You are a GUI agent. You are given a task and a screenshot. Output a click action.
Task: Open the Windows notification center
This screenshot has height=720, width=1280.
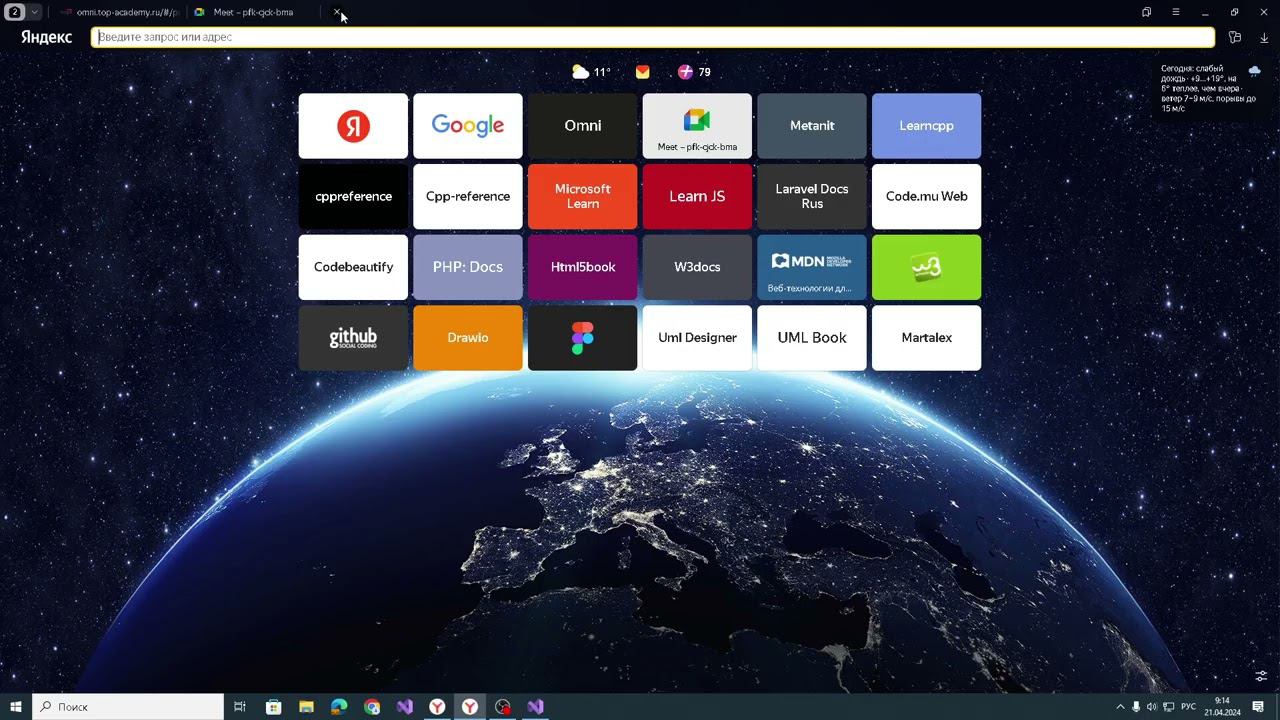point(1259,707)
